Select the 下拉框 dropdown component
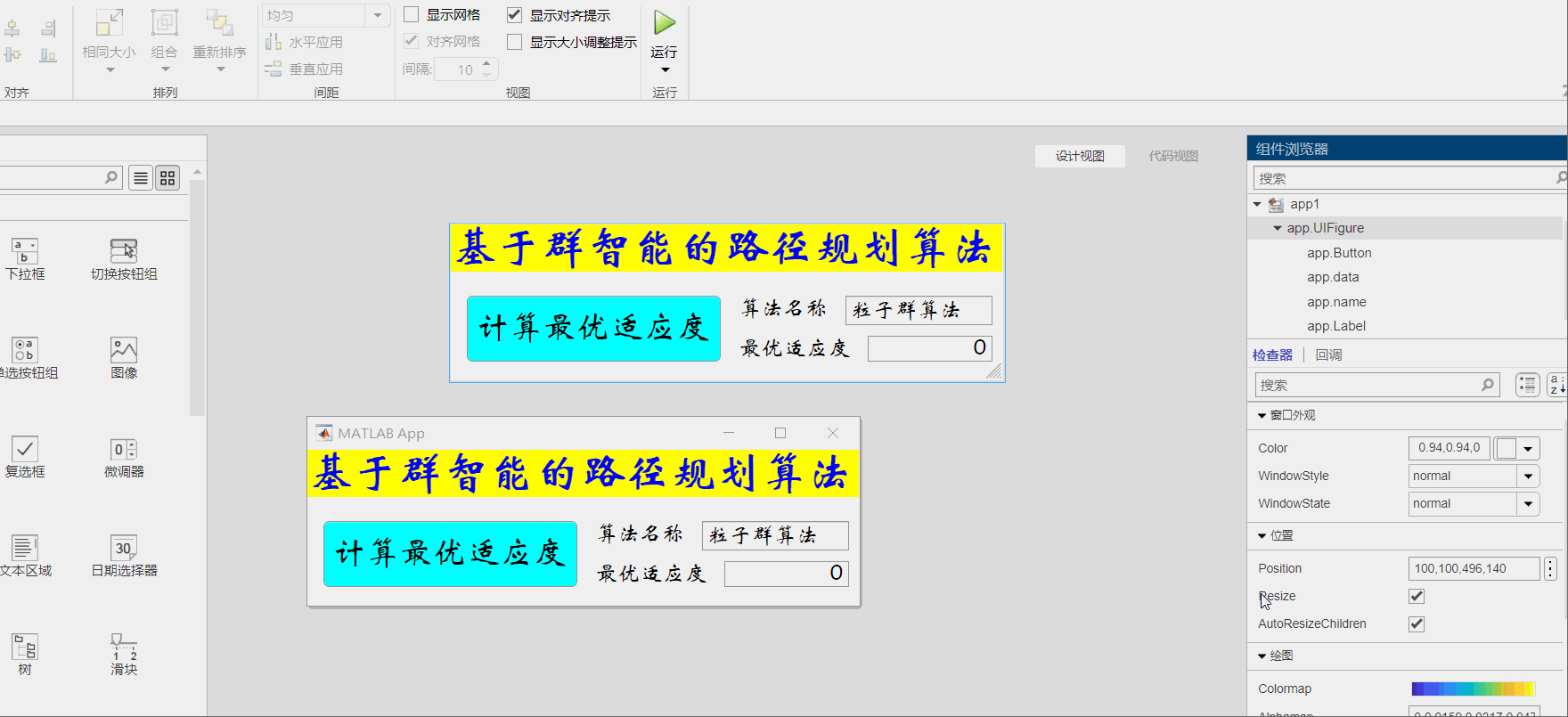This screenshot has height=717, width=1568. click(x=25, y=259)
